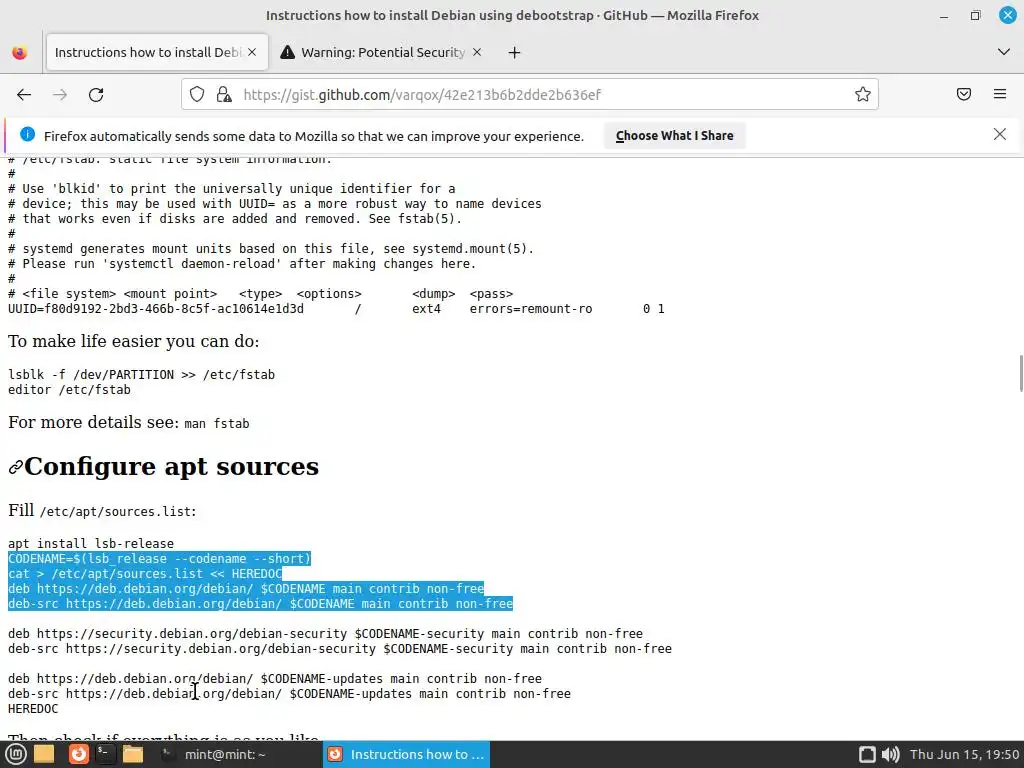The image size is (1024, 768).
Task: Click the 'To make life easier you can do:' text
Action: 133,342
